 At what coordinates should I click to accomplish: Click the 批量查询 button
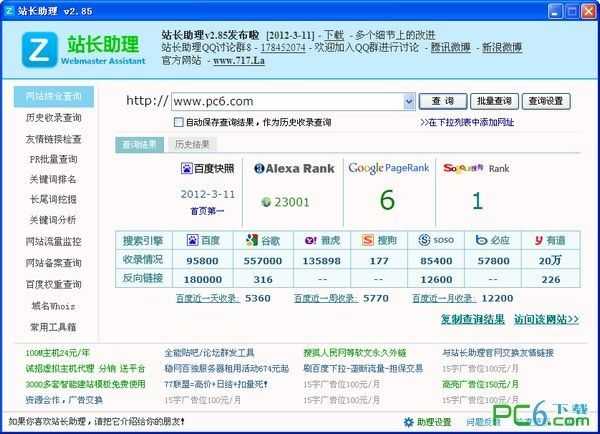tap(494, 101)
